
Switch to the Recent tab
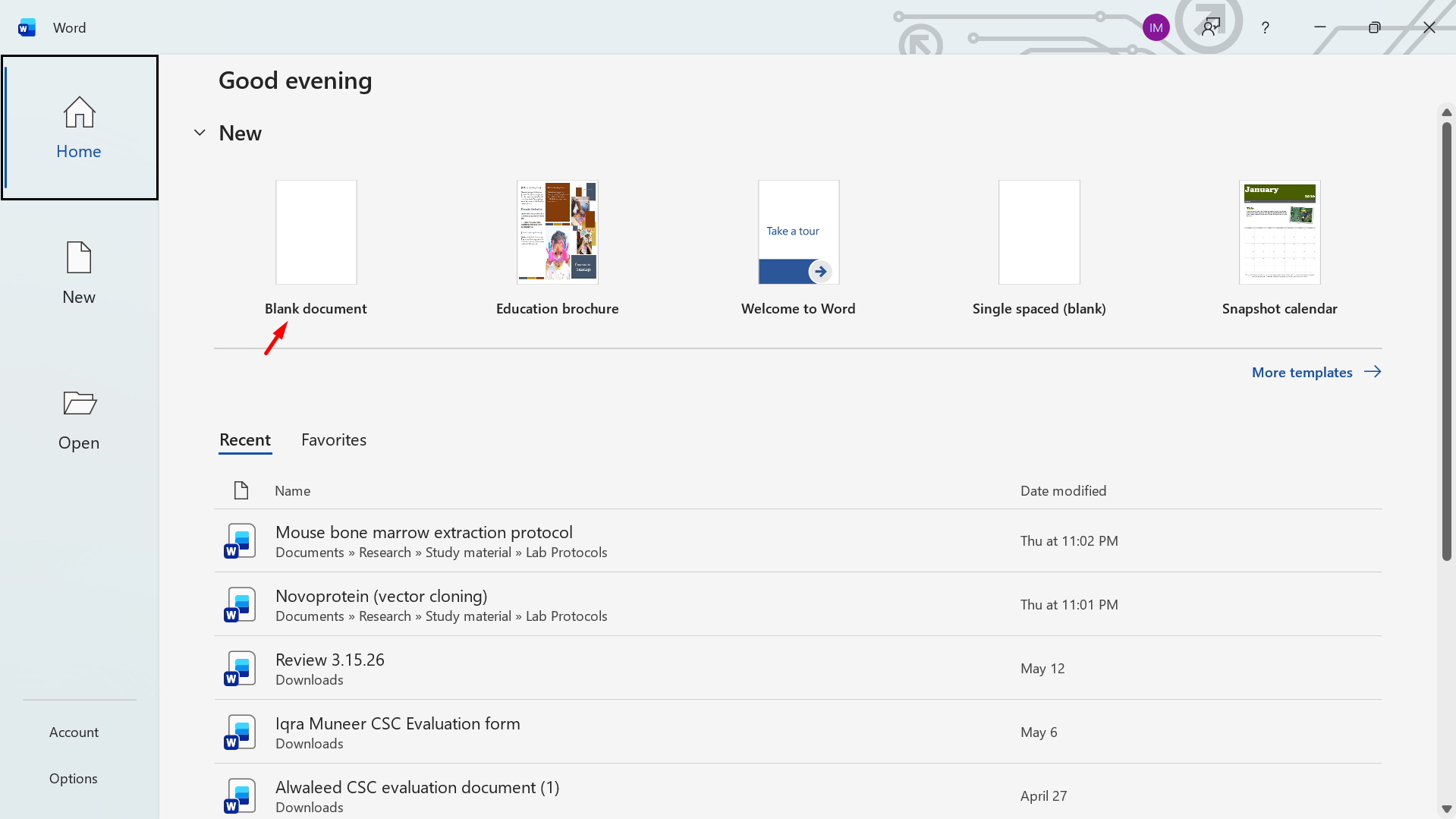[x=245, y=440]
